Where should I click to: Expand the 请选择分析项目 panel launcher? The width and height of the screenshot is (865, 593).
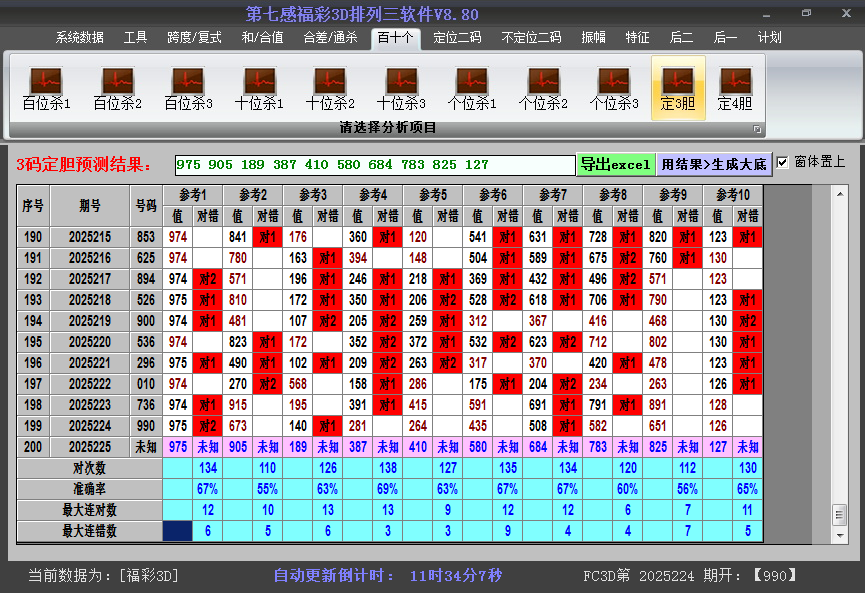click(x=757, y=129)
